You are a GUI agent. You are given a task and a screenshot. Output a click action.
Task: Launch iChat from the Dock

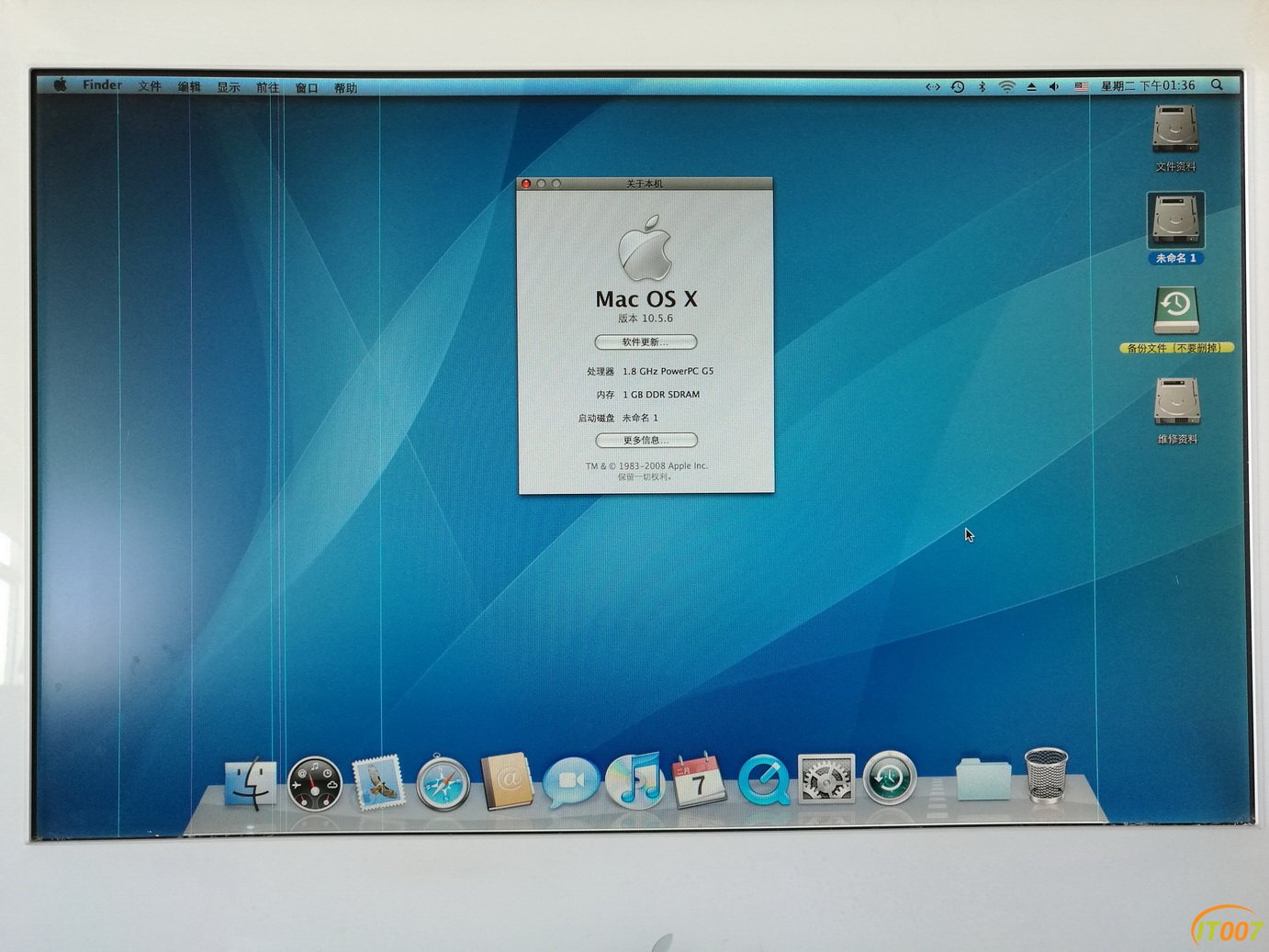[570, 783]
